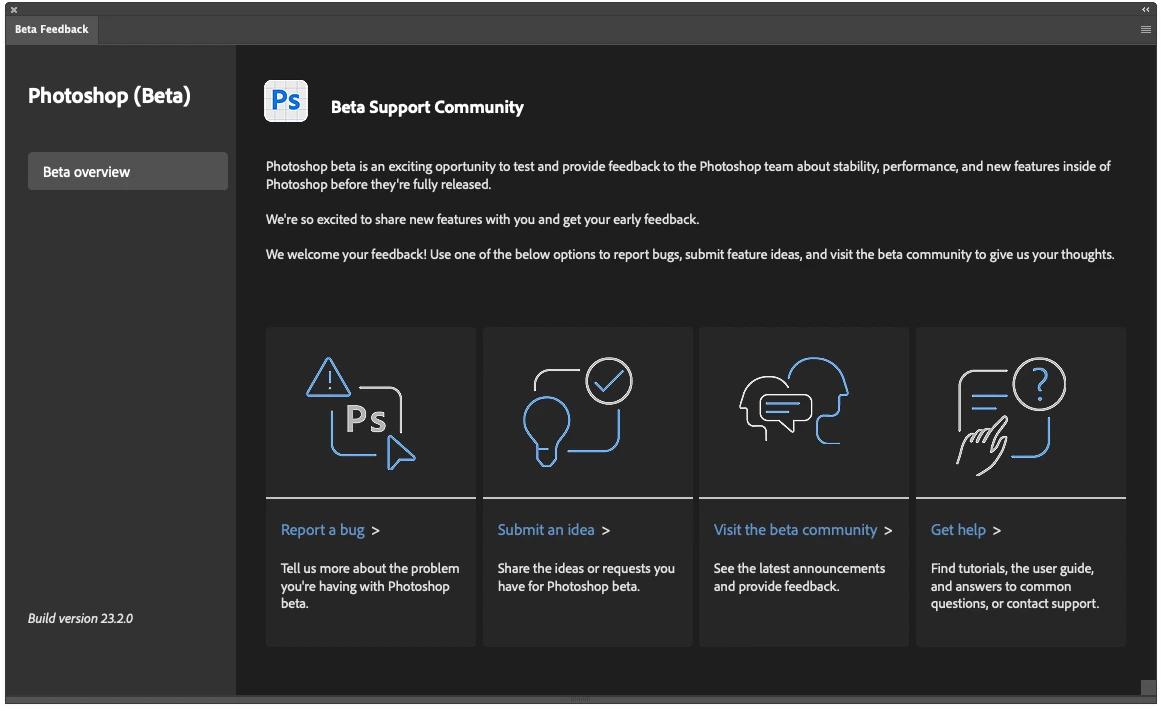
Task: Select Beta overview in the sidebar
Action: coord(127,171)
